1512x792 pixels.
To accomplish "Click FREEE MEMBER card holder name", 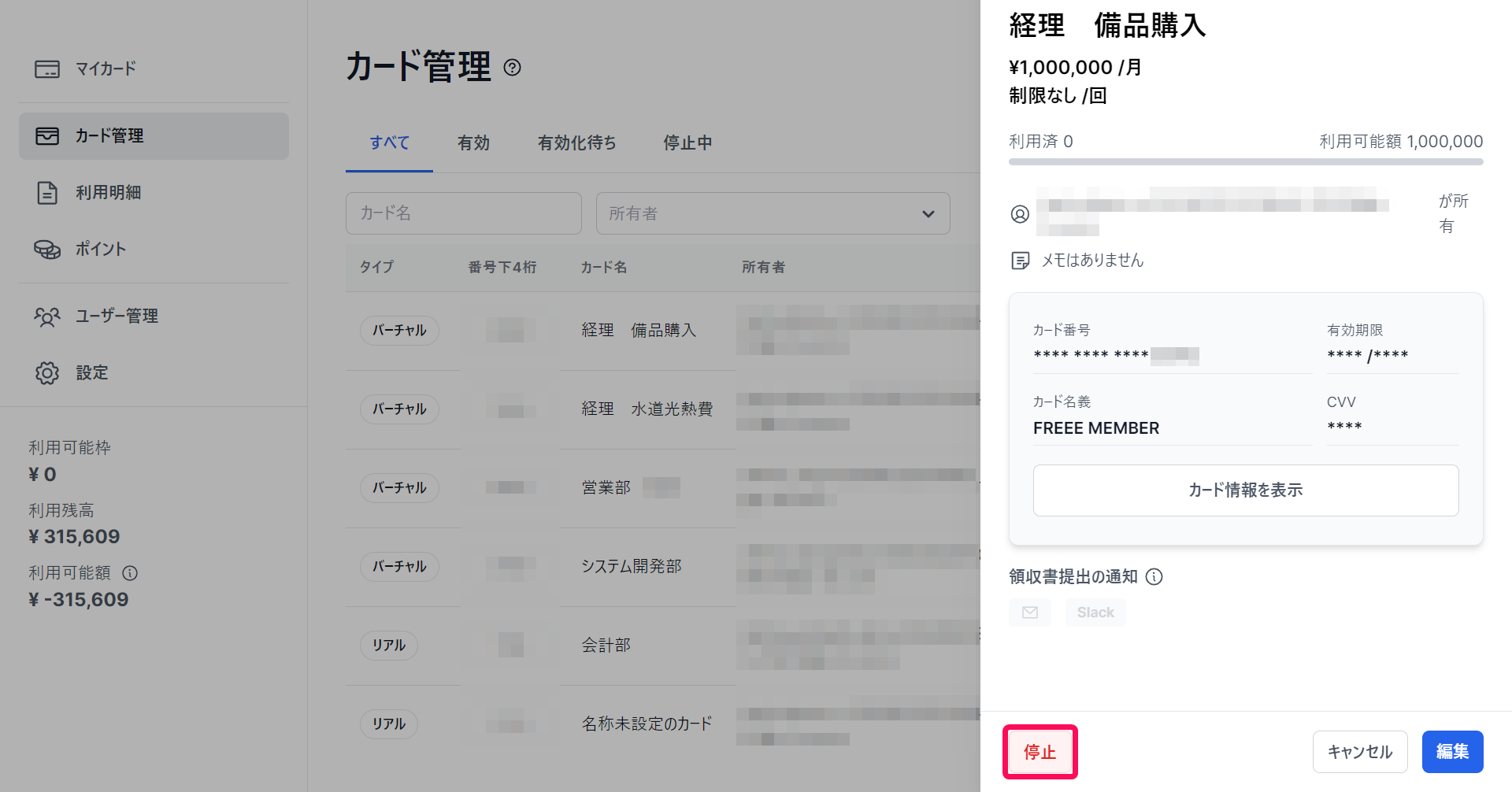I will pyautogui.click(x=1096, y=428).
